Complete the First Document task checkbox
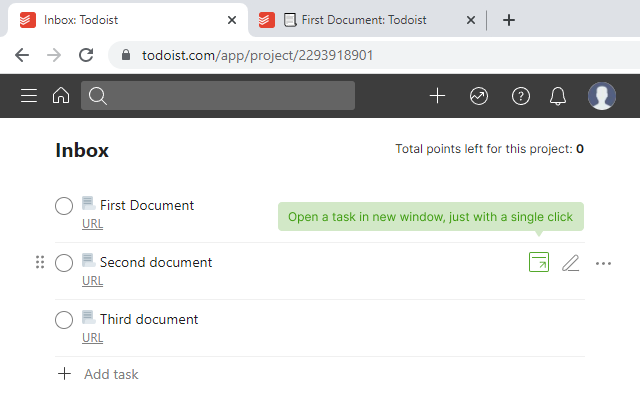Image resolution: width=640 pixels, height=400 pixels. 64,206
